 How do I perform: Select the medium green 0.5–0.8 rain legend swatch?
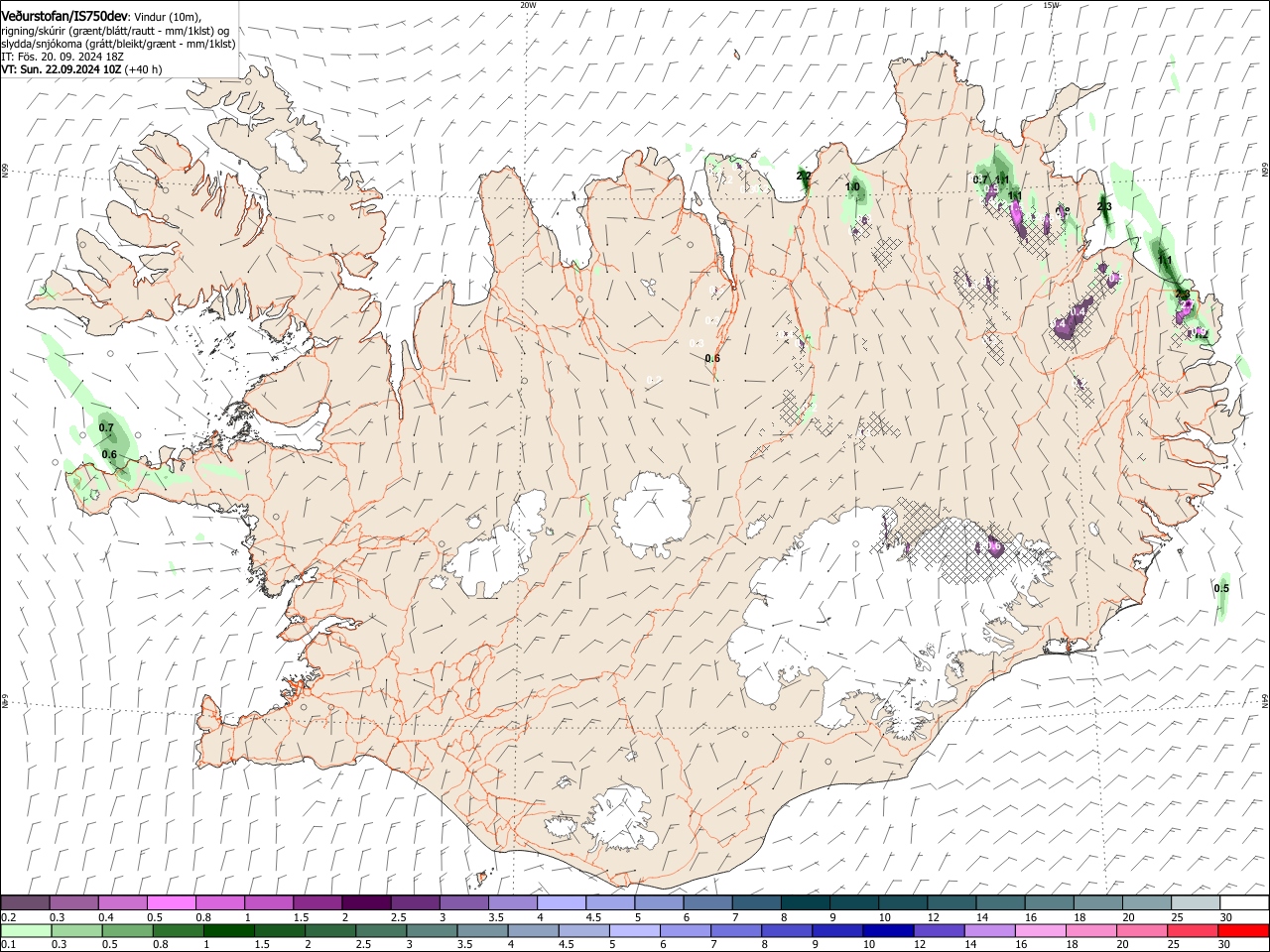[x=127, y=930]
